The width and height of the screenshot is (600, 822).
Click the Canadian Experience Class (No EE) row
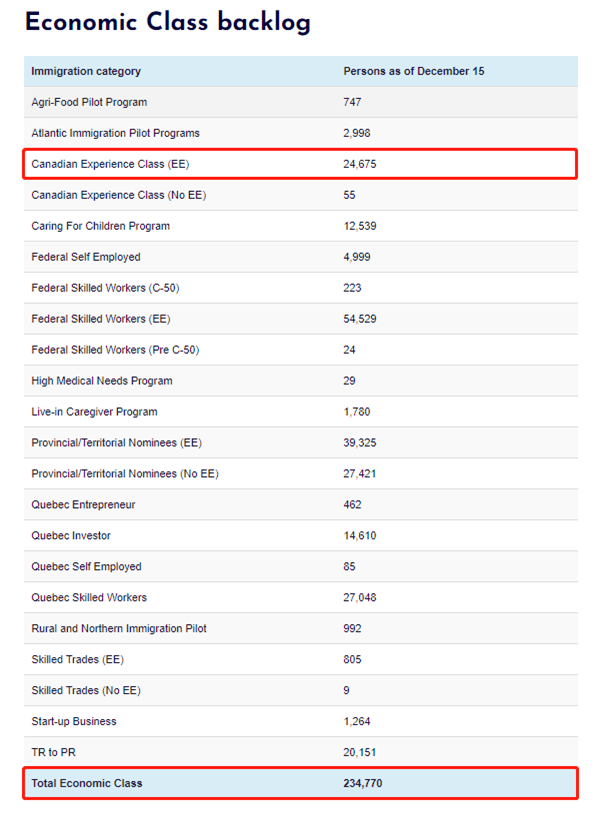(x=301, y=195)
